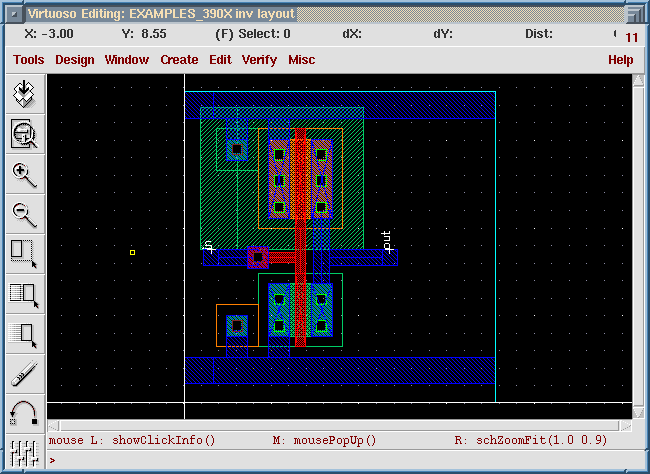Click the Properties sliders icon
650x474 pixels.
pos(24,453)
